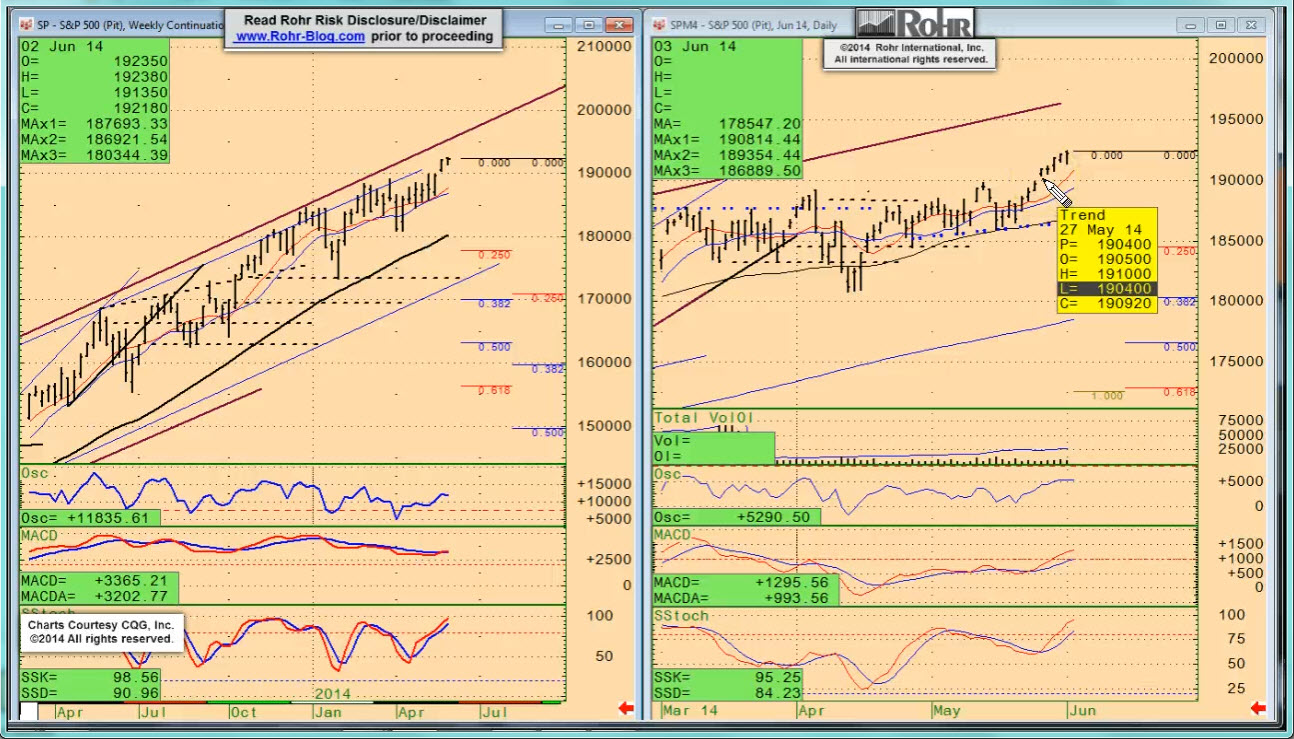Image resolution: width=1294 pixels, height=739 pixels.
Task: Click red arrow at daily chart's bottom right
Action: pyautogui.click(x=1258, y=709)
